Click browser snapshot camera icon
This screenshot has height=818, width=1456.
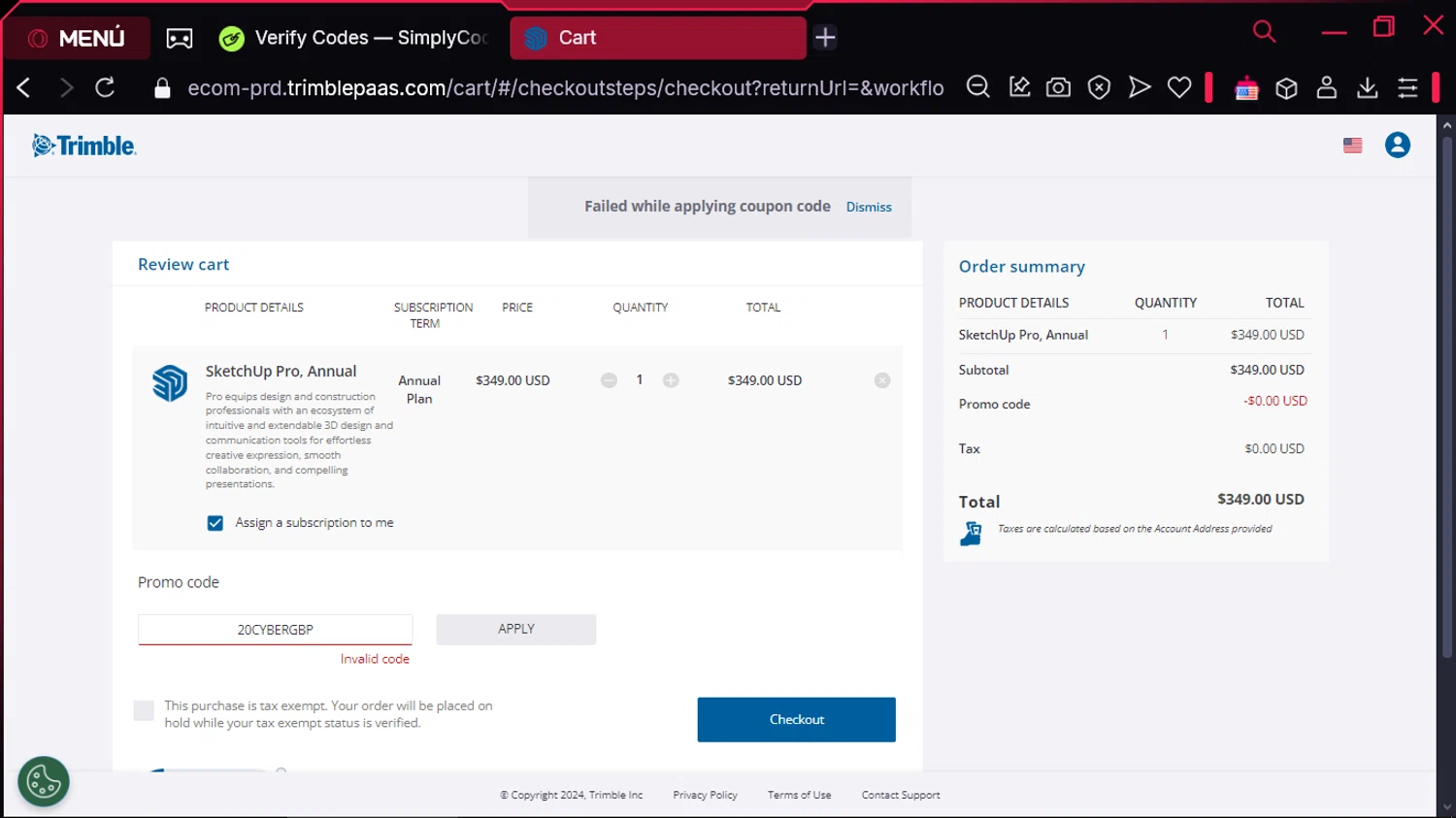(1058, 88)
